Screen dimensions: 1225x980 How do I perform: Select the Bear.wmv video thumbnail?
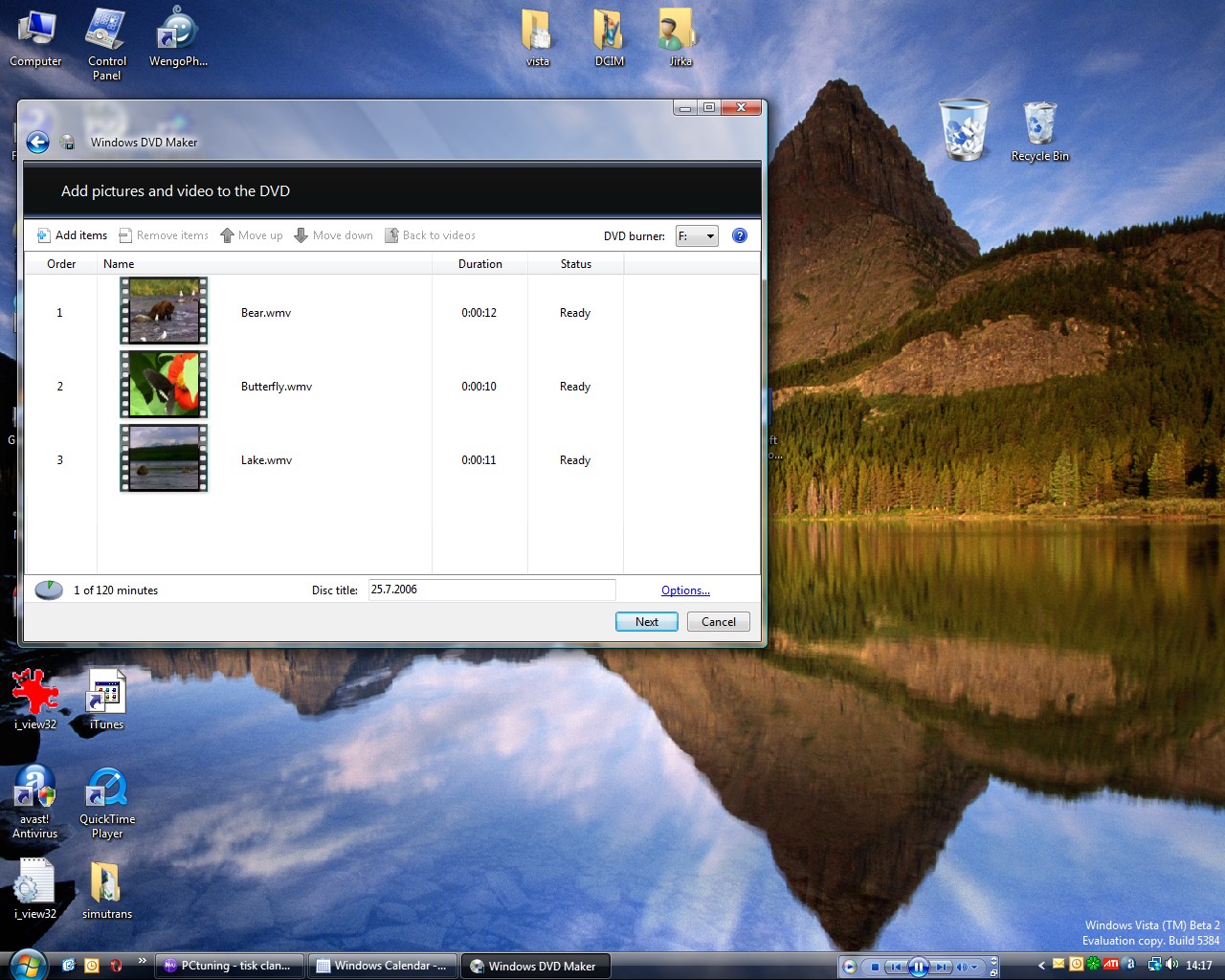pos(164,311)
